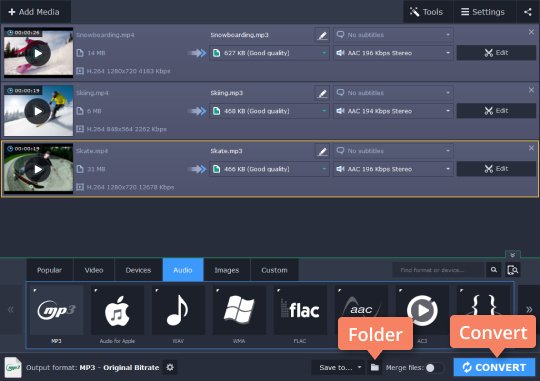The image size is (540, 381).
Task: Click the device detection icon
Action: [x=512, y=270]
